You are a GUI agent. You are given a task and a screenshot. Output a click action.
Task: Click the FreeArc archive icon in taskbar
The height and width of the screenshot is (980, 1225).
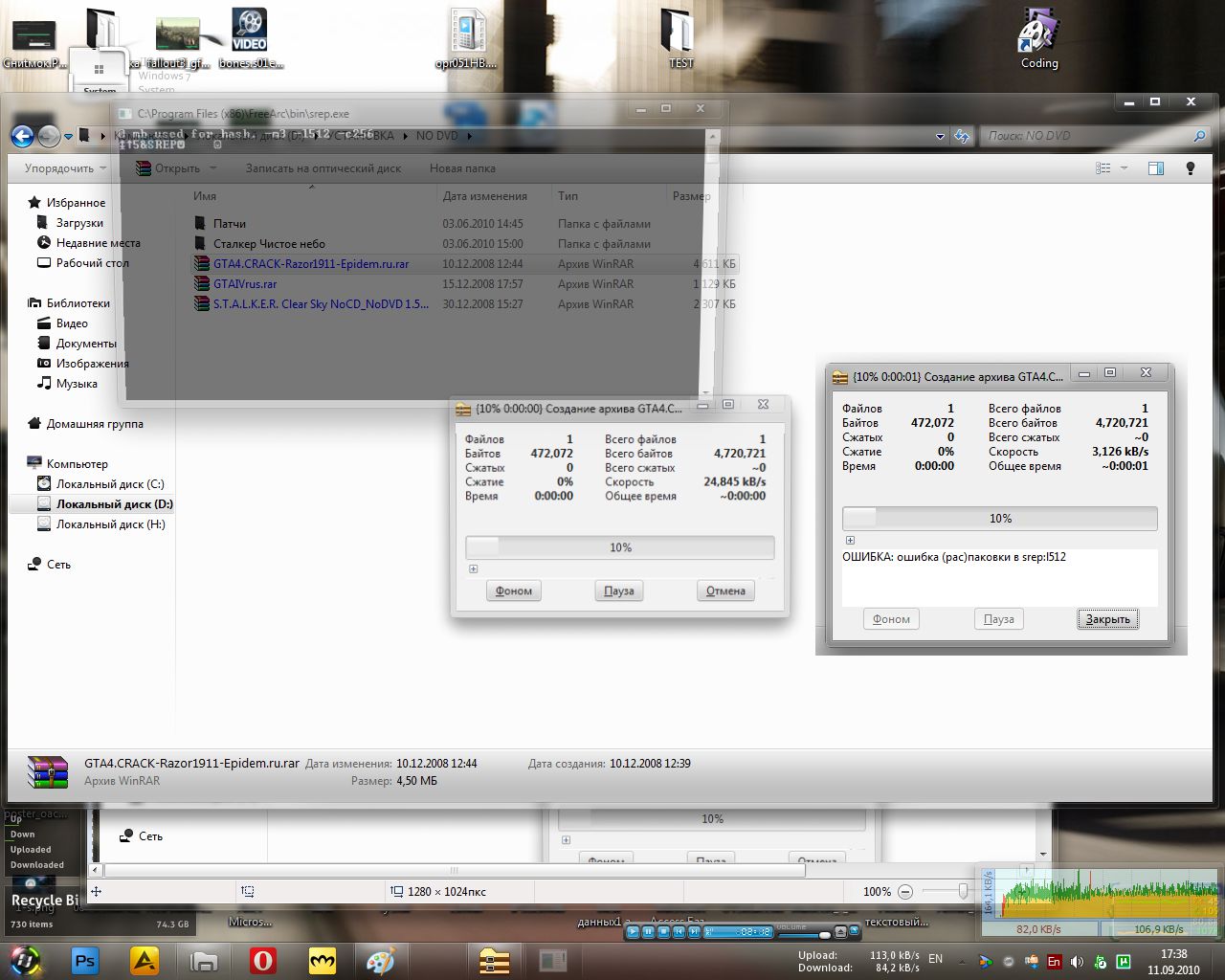coord(494,960)
